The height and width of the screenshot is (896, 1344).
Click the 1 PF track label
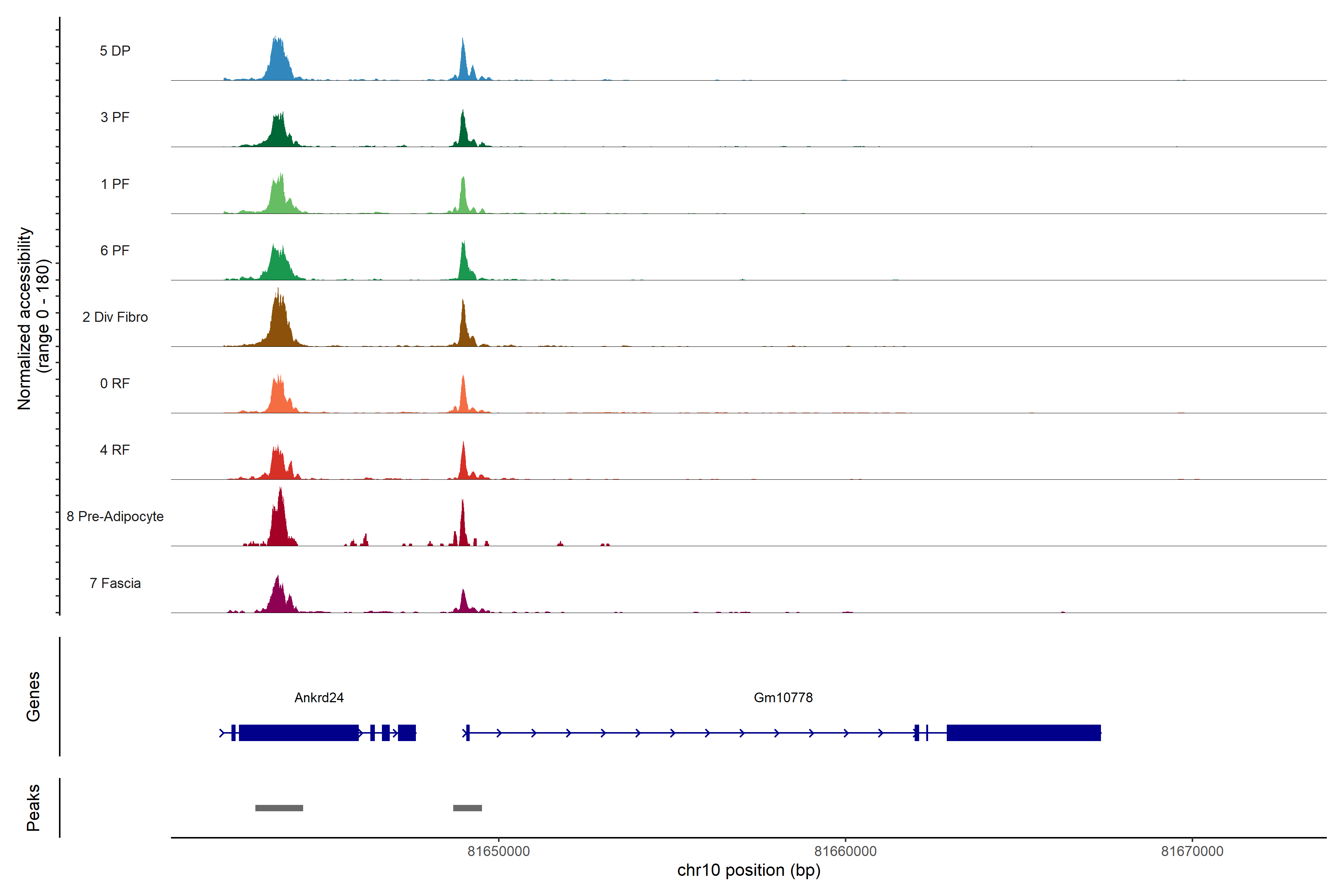tap(115, 184)
